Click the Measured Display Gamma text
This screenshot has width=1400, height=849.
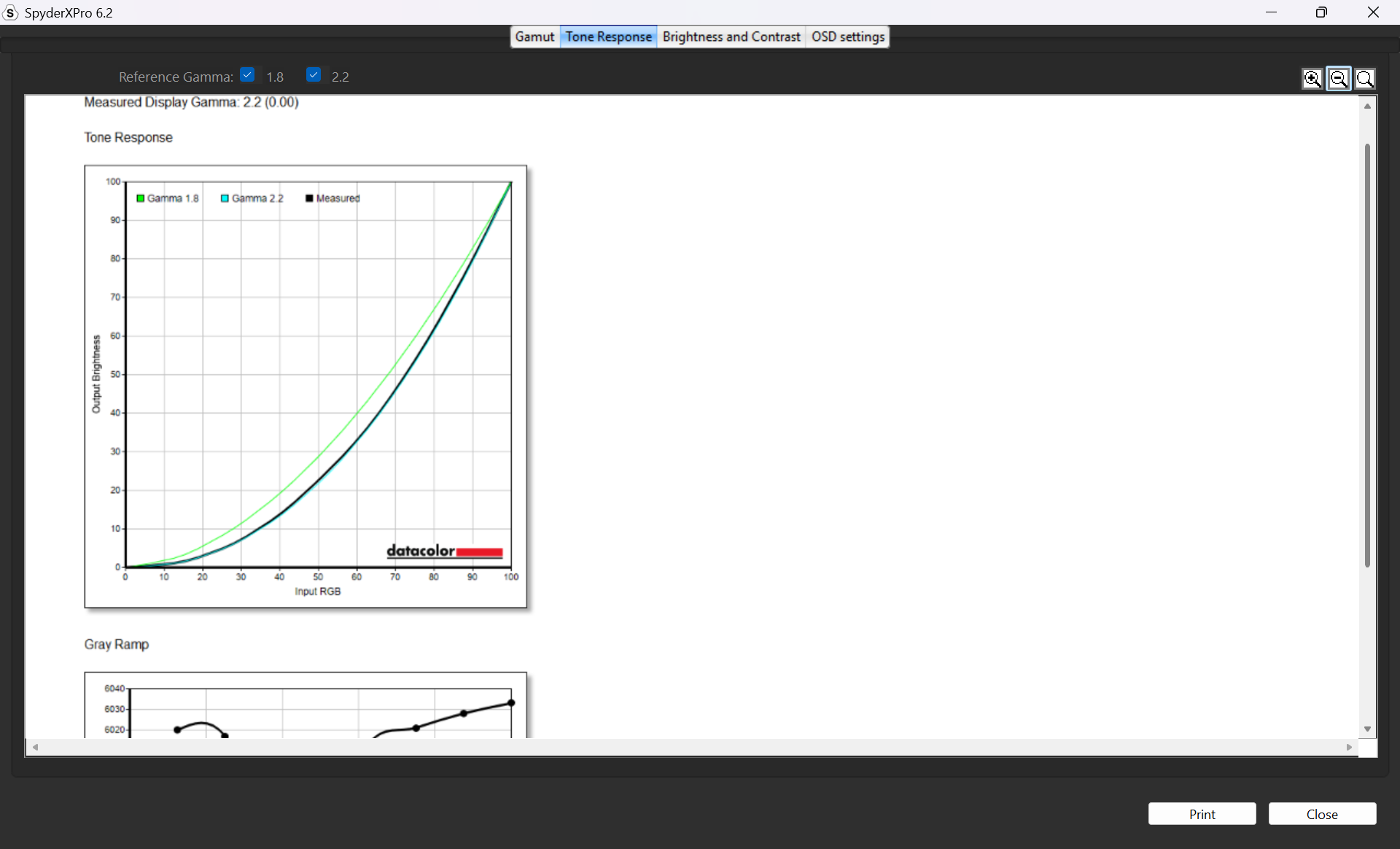(191, 102)
